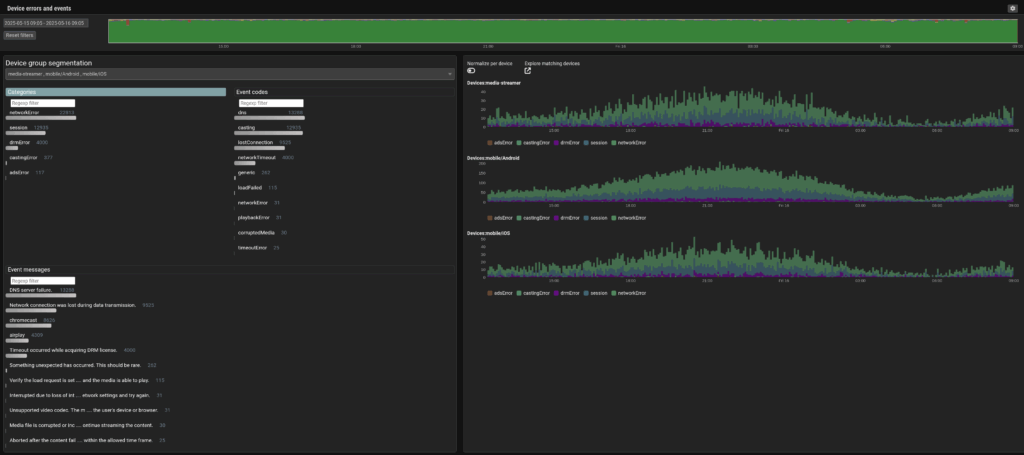
Task: Filter by the networkError category
Action: click(24, 113)
